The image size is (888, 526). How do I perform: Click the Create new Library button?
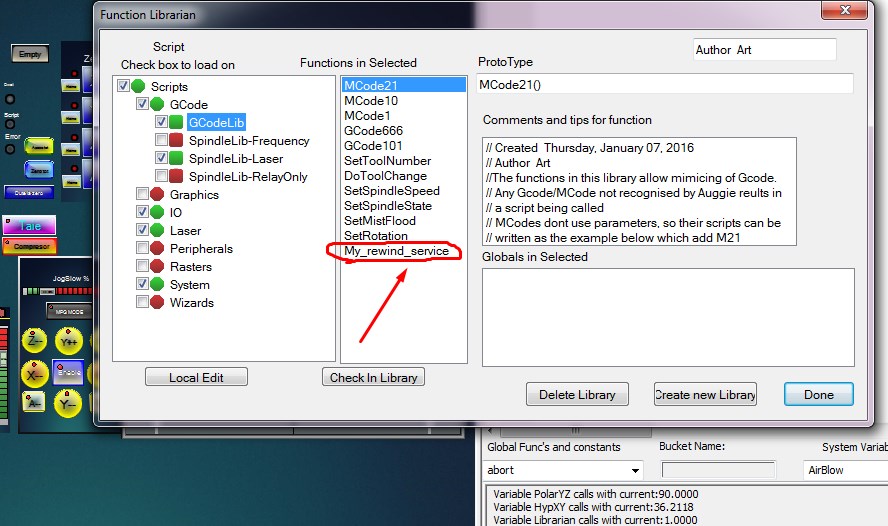tap(705, 394)
